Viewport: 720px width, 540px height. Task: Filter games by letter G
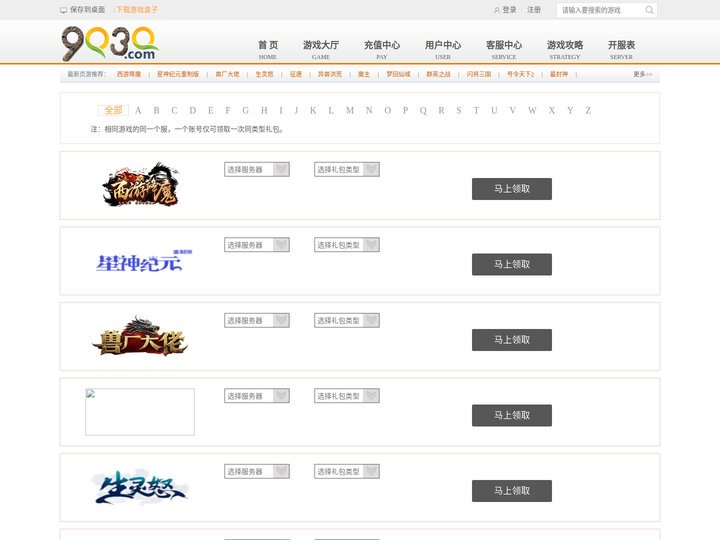pyautogui.click(x=246, y=111)
